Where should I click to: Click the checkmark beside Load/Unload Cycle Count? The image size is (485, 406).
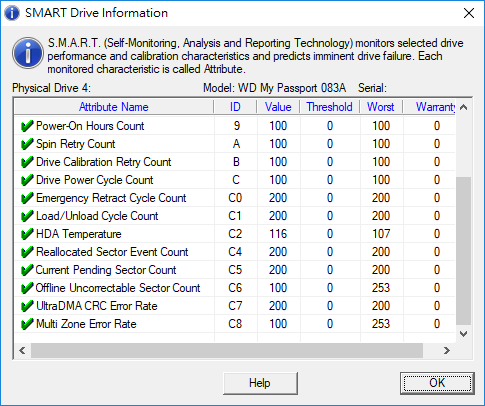pyautogui.click(x=27, y=216)
